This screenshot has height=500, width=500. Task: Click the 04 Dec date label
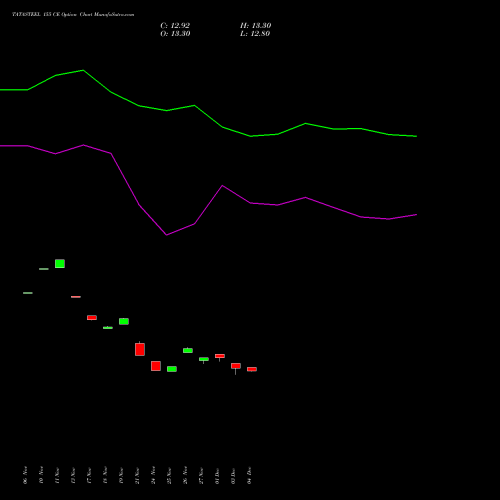click(249, 475)
